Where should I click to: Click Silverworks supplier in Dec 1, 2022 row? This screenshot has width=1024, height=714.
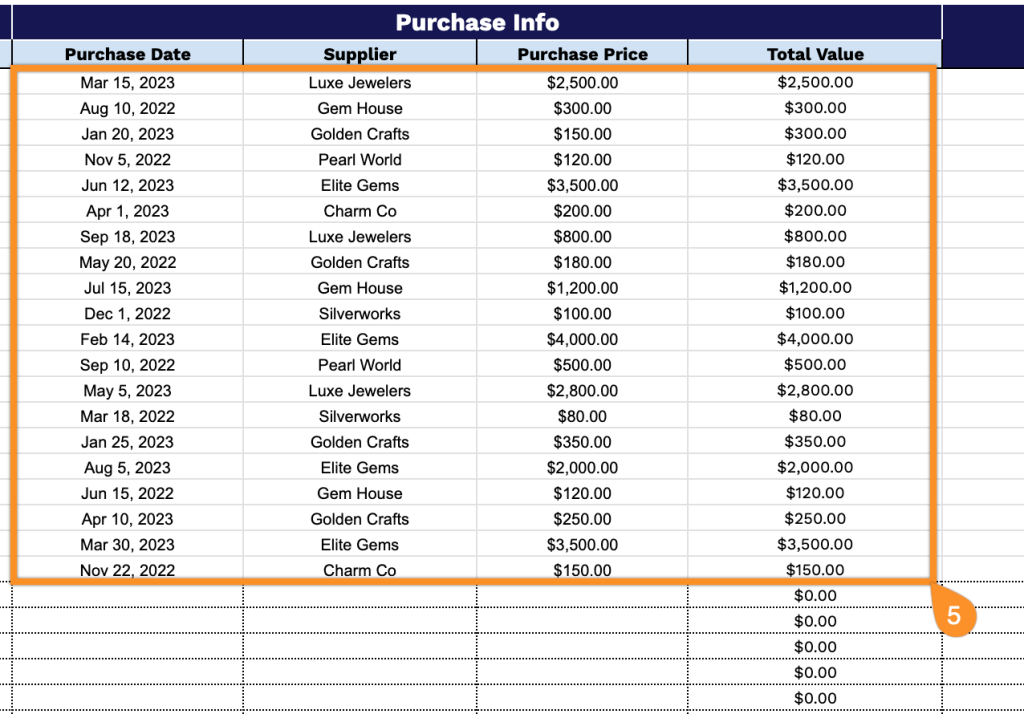pos(360,314)
